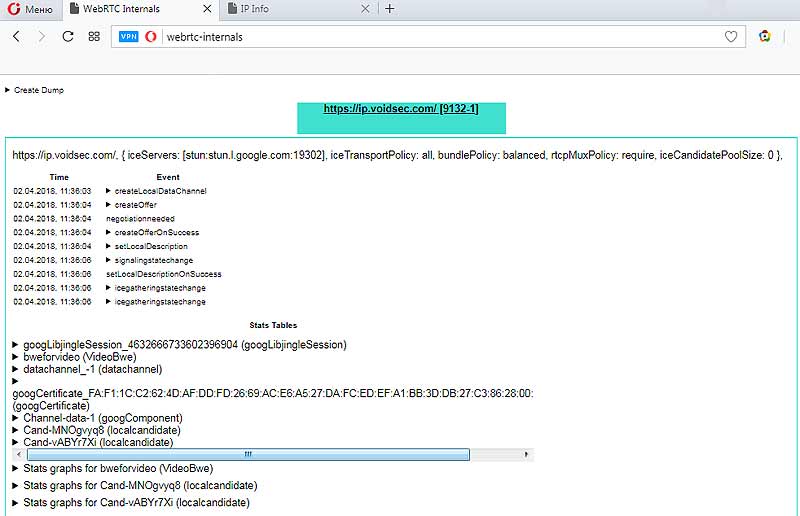
Task: Click the setLocalDescriptionOnSuccess event text
Action: pos(164,274)
